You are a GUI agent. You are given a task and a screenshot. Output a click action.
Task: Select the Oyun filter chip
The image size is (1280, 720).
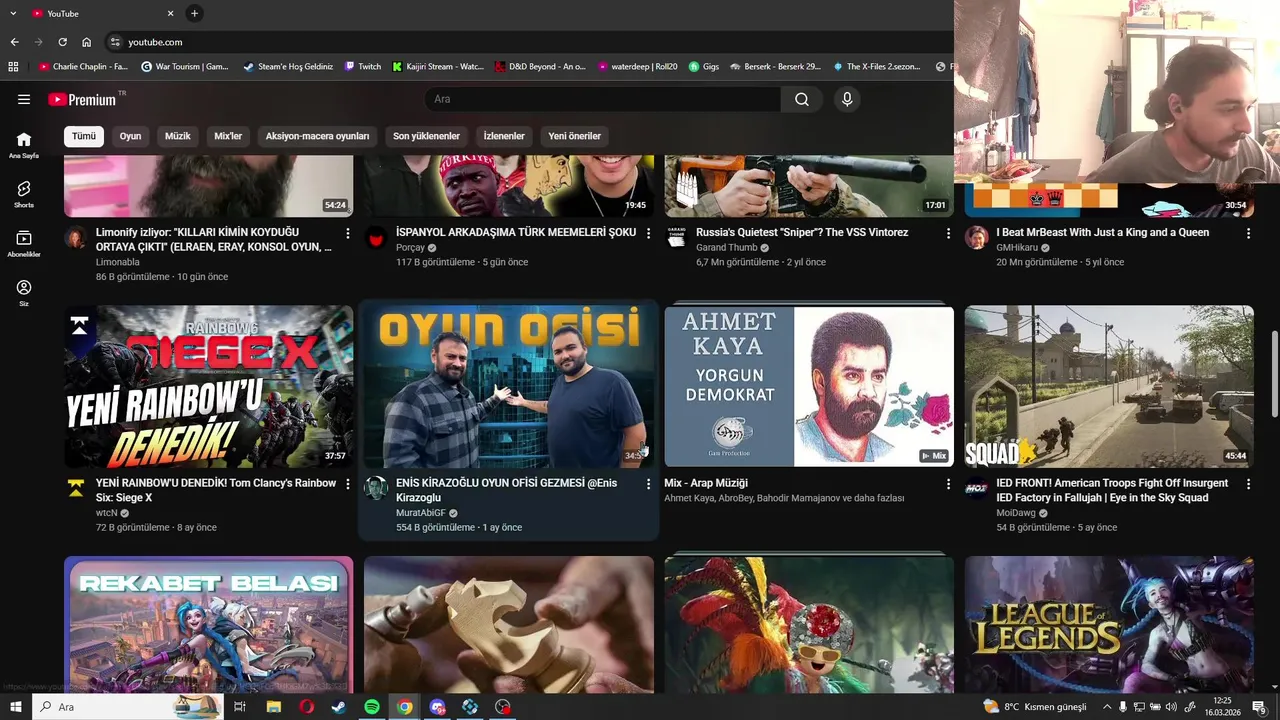click(x=131, y=136)
